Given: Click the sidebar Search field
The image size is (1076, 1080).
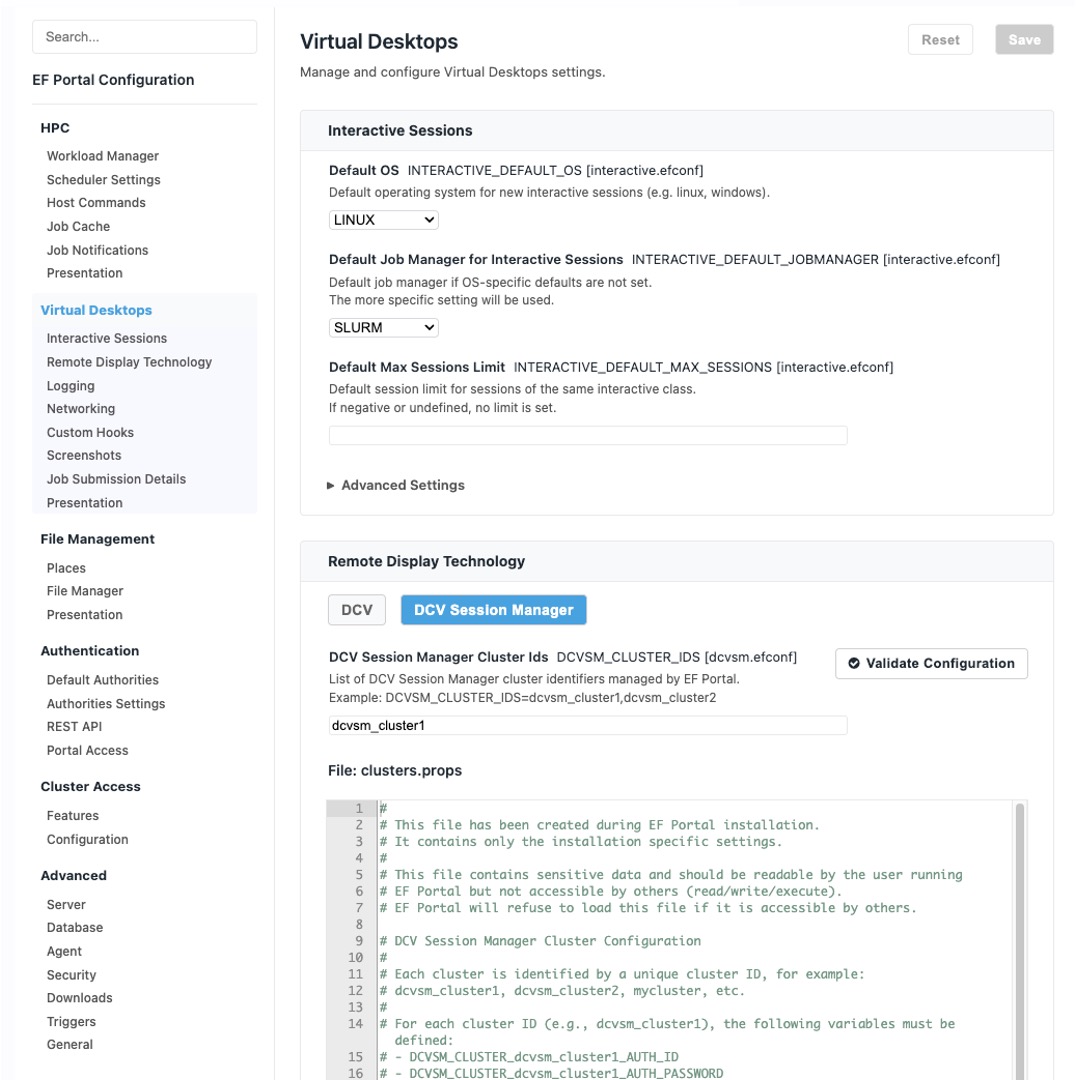Looking at the screenshot, I should 144,37.
